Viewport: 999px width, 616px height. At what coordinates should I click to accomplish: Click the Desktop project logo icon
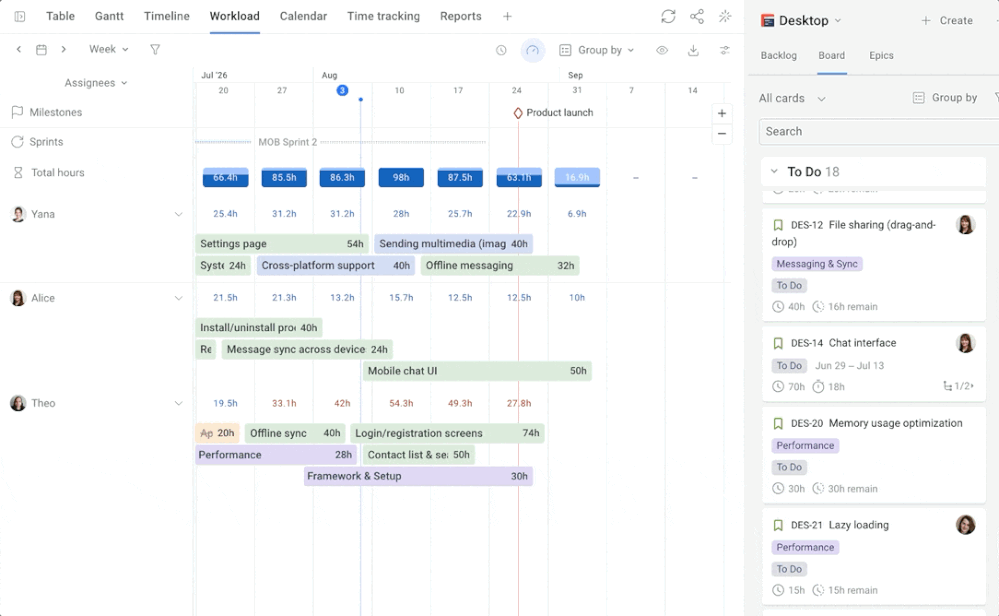tap(767, 20)
